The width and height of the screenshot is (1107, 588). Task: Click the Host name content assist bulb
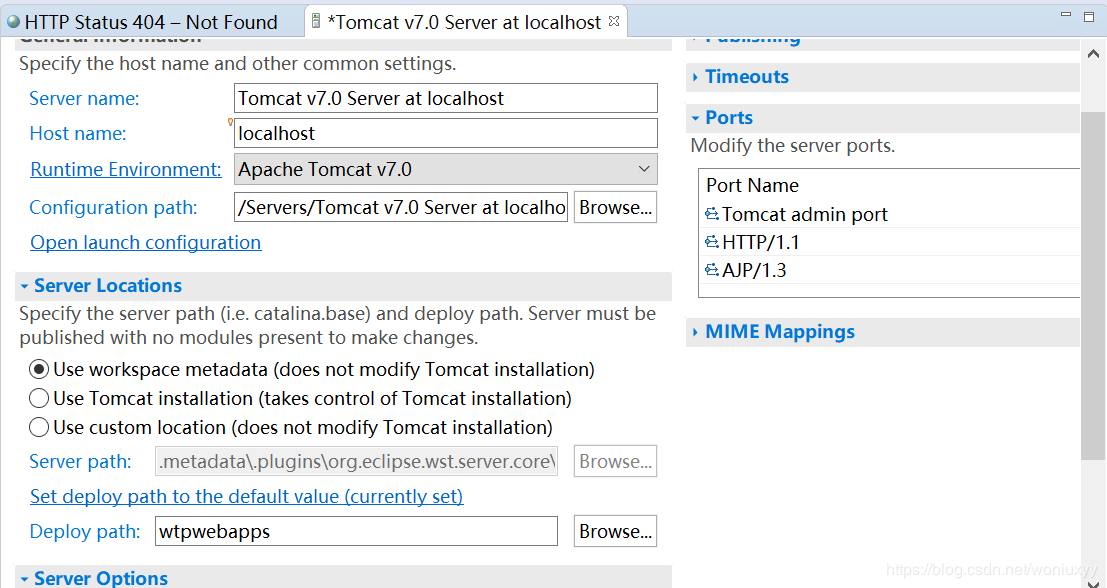pos(230,122)
